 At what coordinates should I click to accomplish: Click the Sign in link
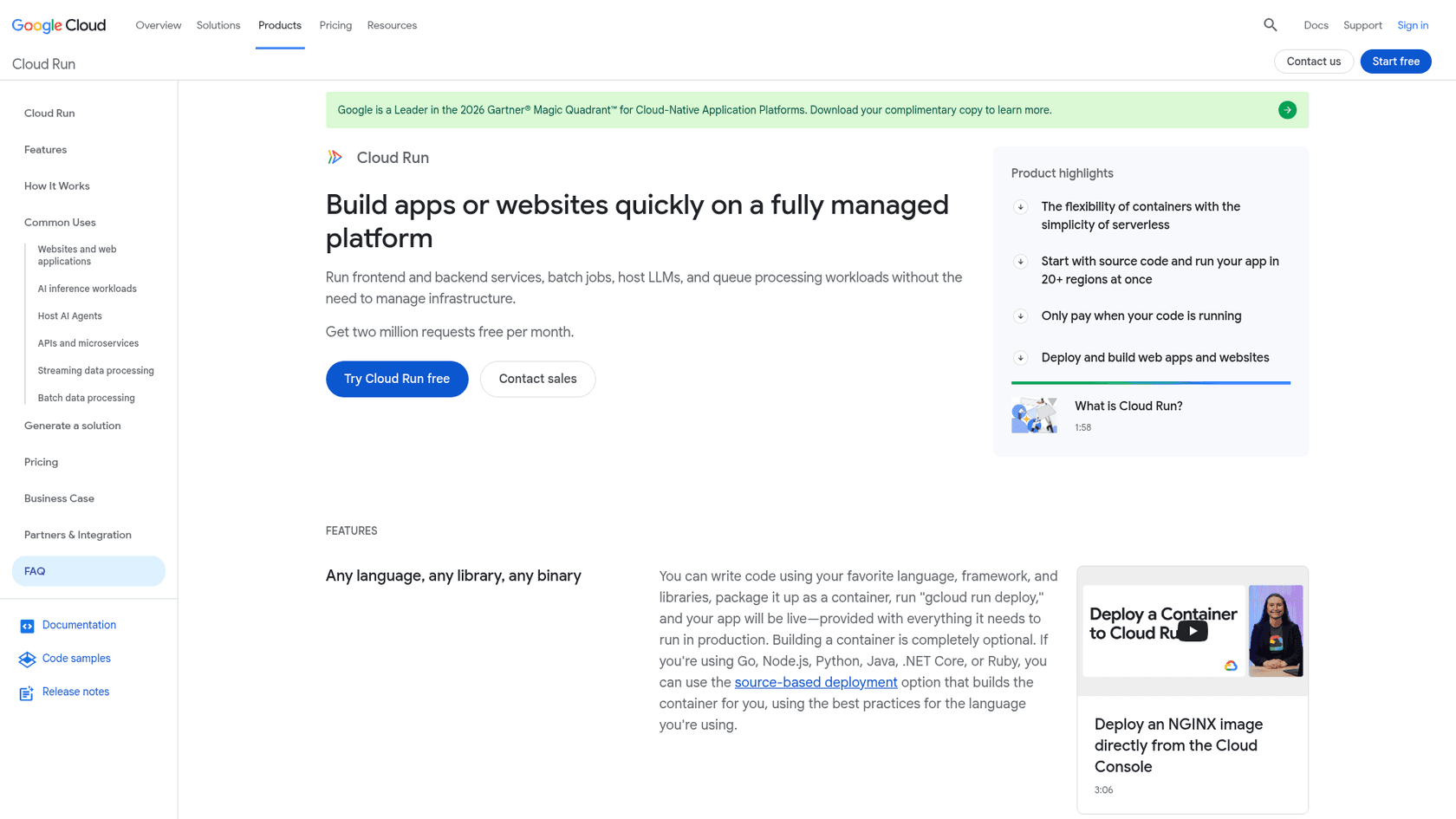click(1413, 25)
